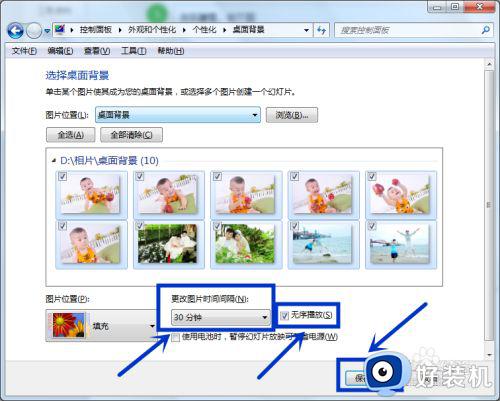Enable pause slideshow on battery checkbox
This screenshot has width=500, height=401.
click(176, 338)
